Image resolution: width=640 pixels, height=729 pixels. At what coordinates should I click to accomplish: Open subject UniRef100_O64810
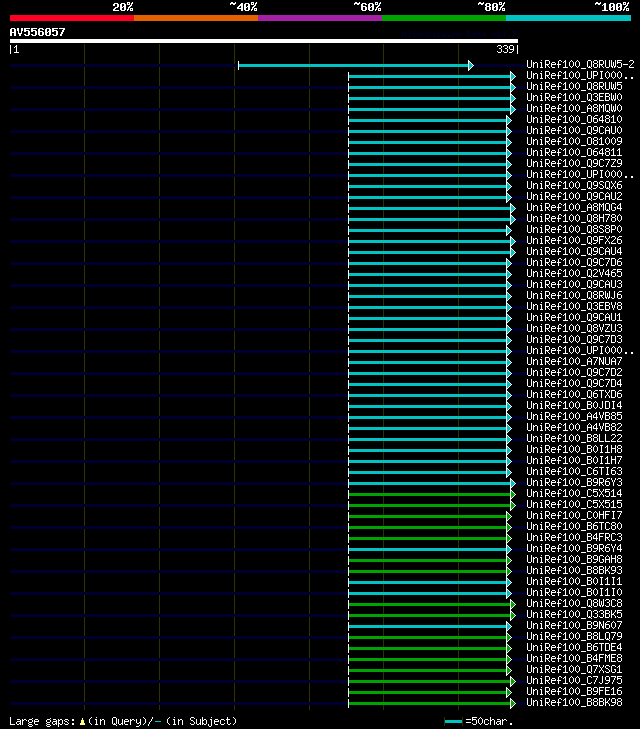coord(574,119)
